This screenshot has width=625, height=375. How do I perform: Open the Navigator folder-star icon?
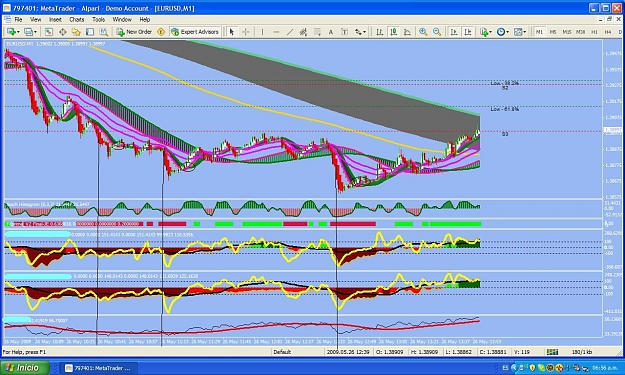coord(76,32)
